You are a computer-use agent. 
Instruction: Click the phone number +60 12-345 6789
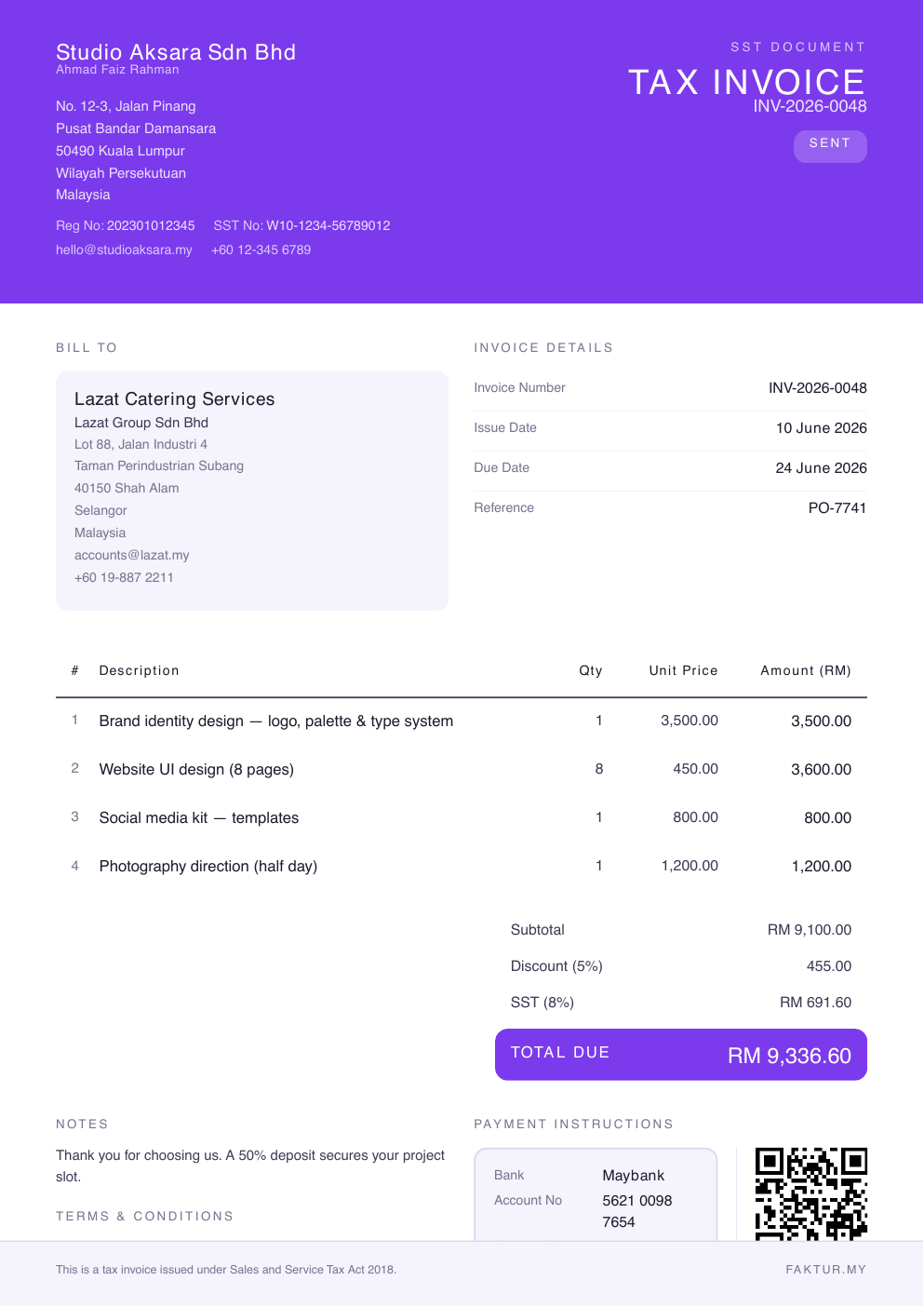click(261, 249)
